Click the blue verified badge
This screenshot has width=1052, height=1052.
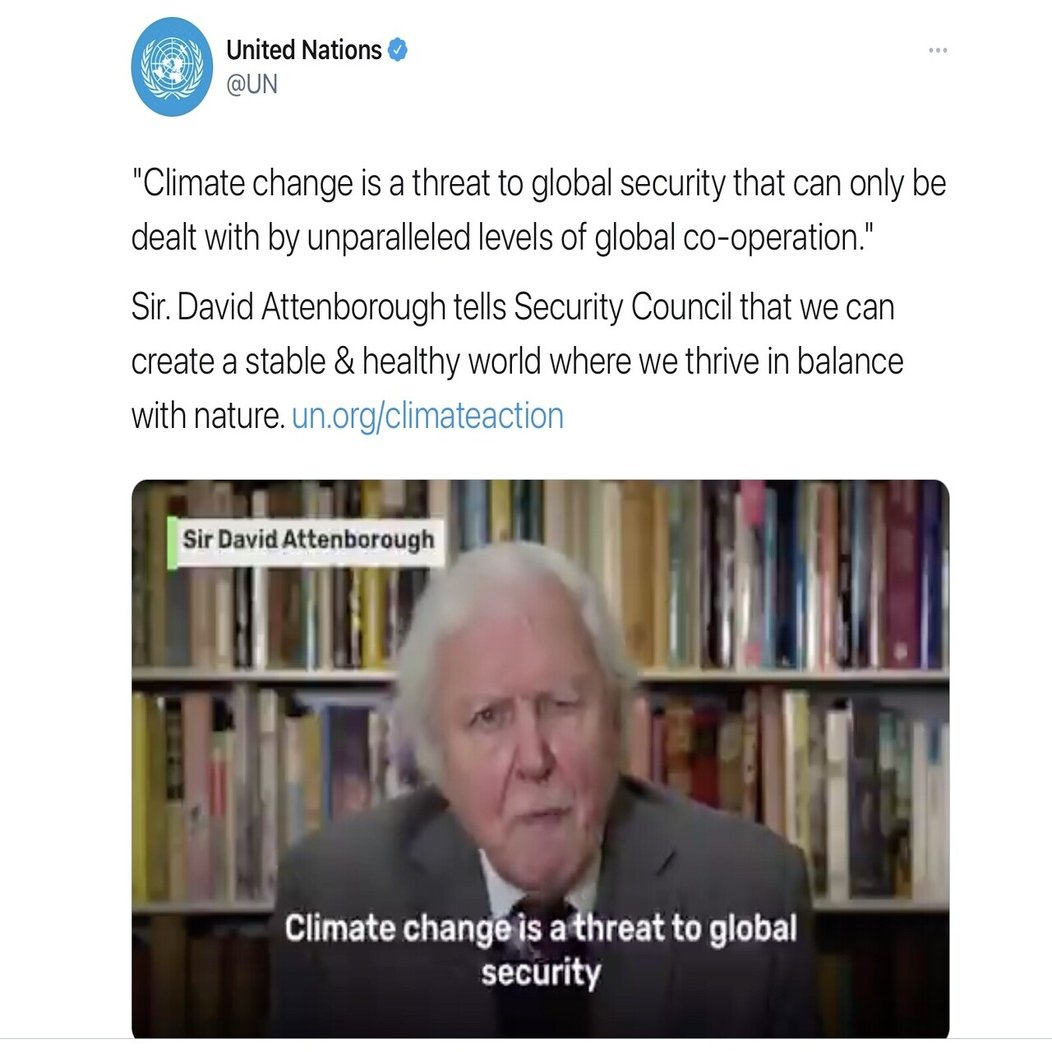tap(397, 50)
